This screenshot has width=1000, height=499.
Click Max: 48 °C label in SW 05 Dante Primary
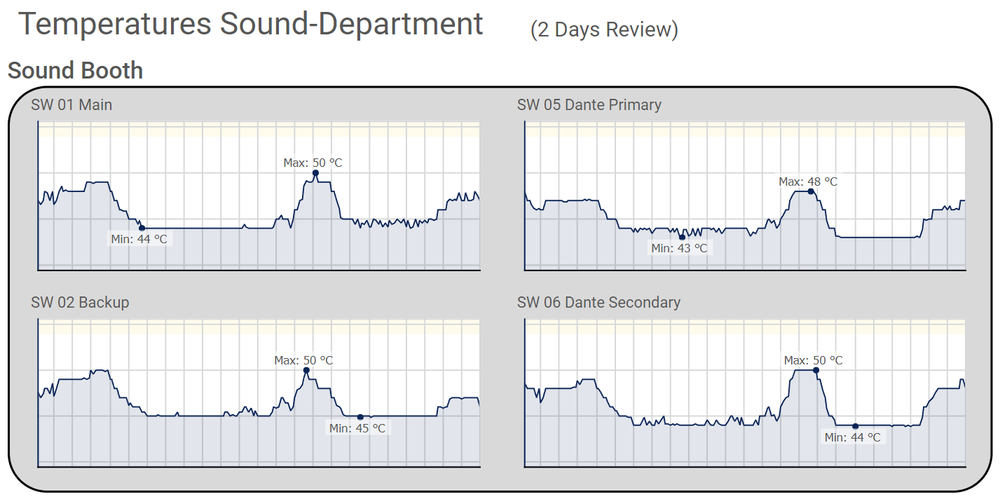(808, 181)
